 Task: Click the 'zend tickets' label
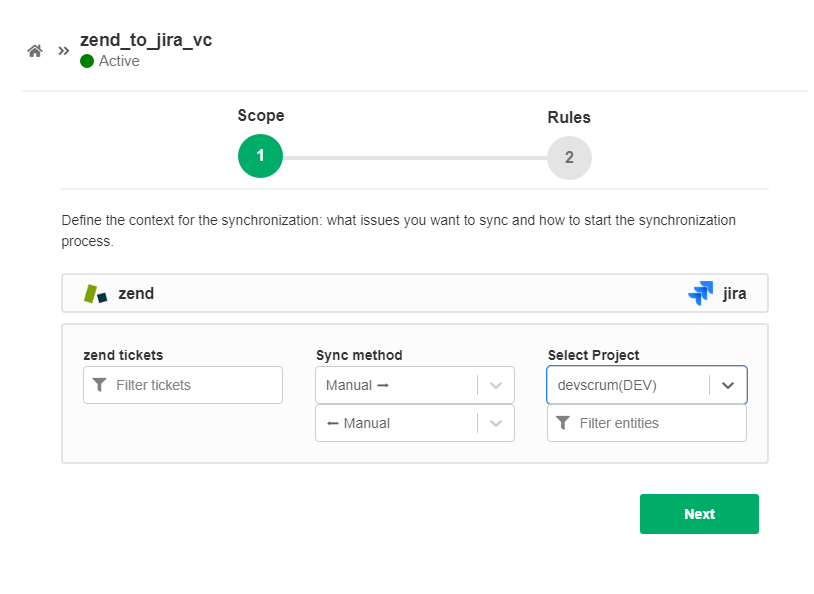(123, 355)
